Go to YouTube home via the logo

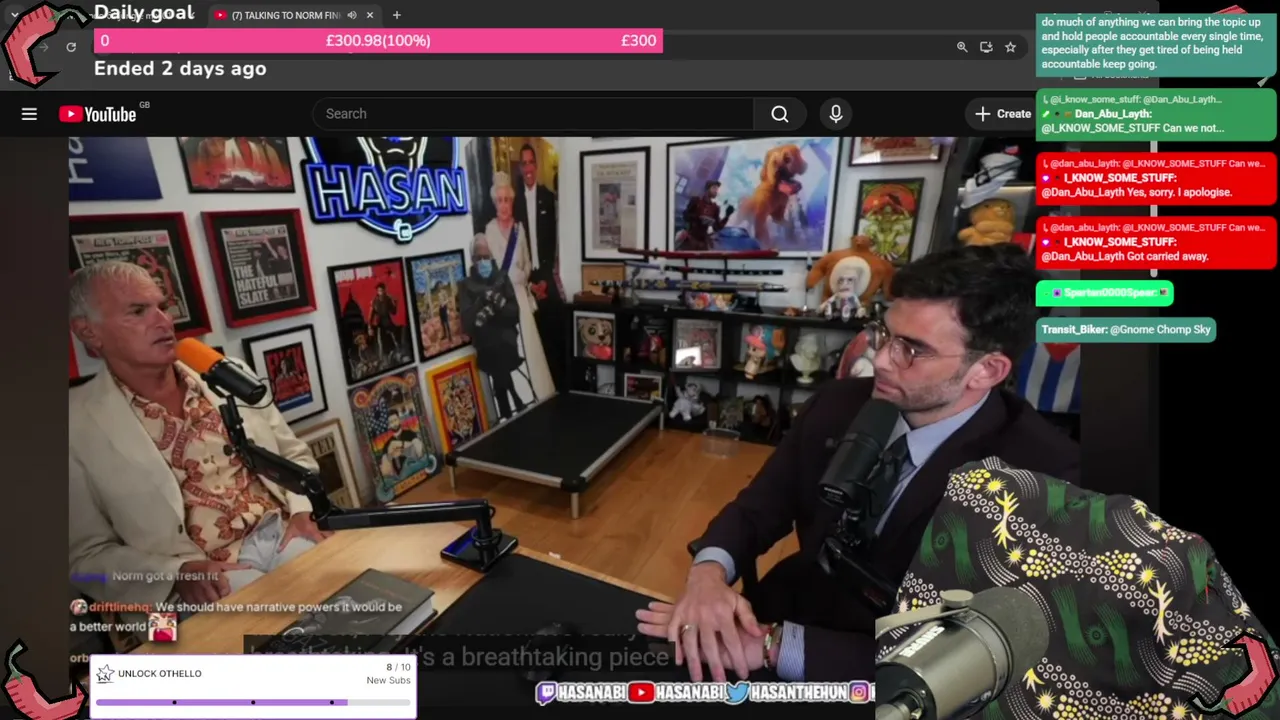(98, 114)
